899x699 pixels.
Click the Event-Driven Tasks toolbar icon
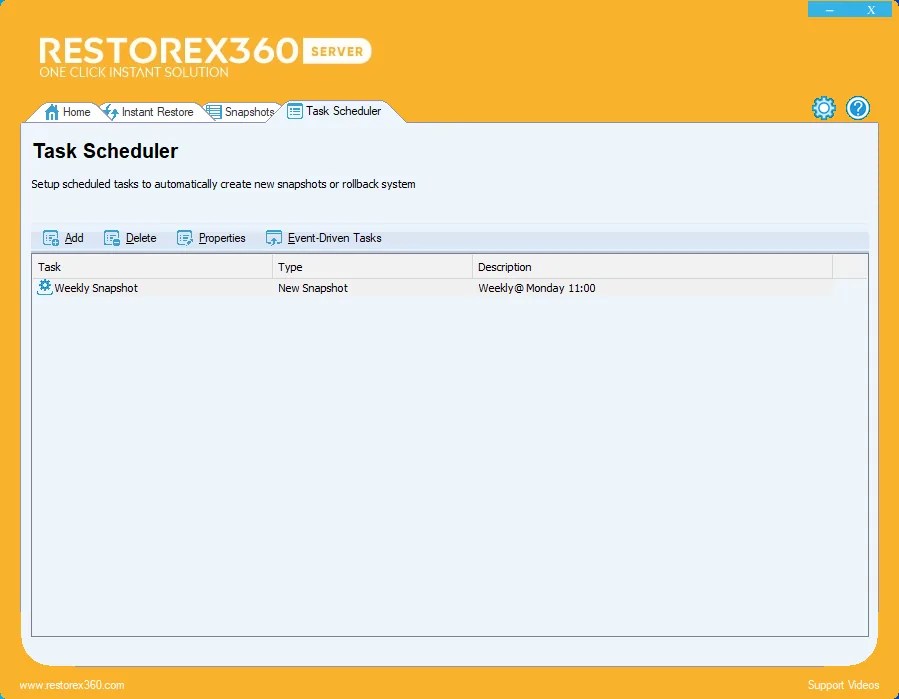pyautogui.click(x=273, y=238)
